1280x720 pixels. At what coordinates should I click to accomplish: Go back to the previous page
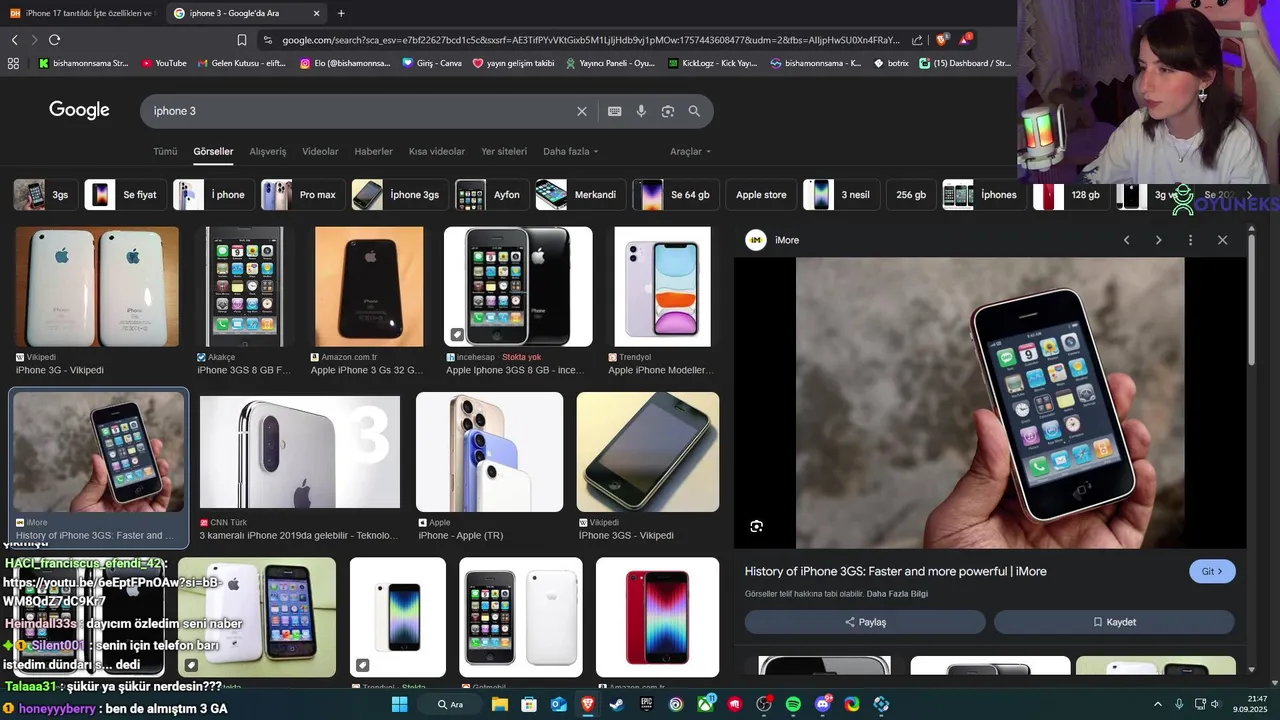point(14,40)
